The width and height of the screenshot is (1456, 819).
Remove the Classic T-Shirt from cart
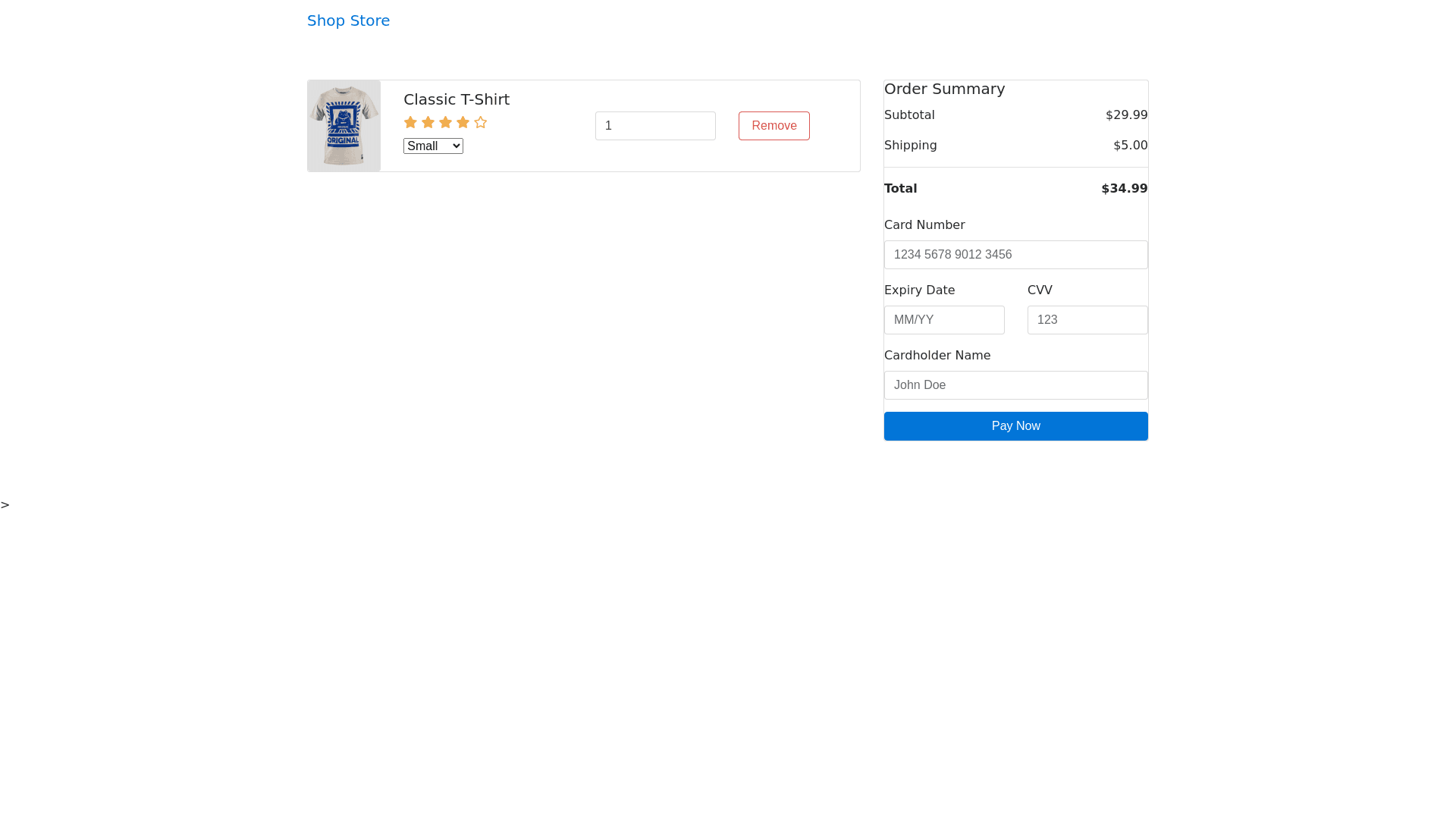tap(773, 126)
